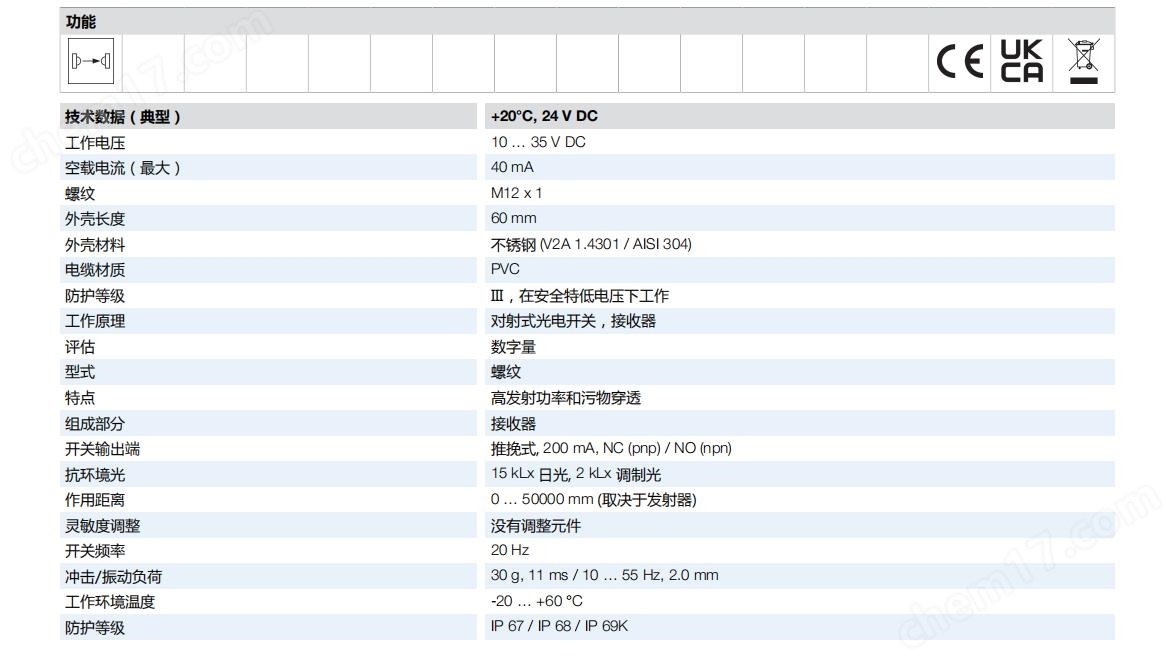Click the 螺纹 label in the left column
This screenshot has height=660, width=1174.
tap(80, 193)
